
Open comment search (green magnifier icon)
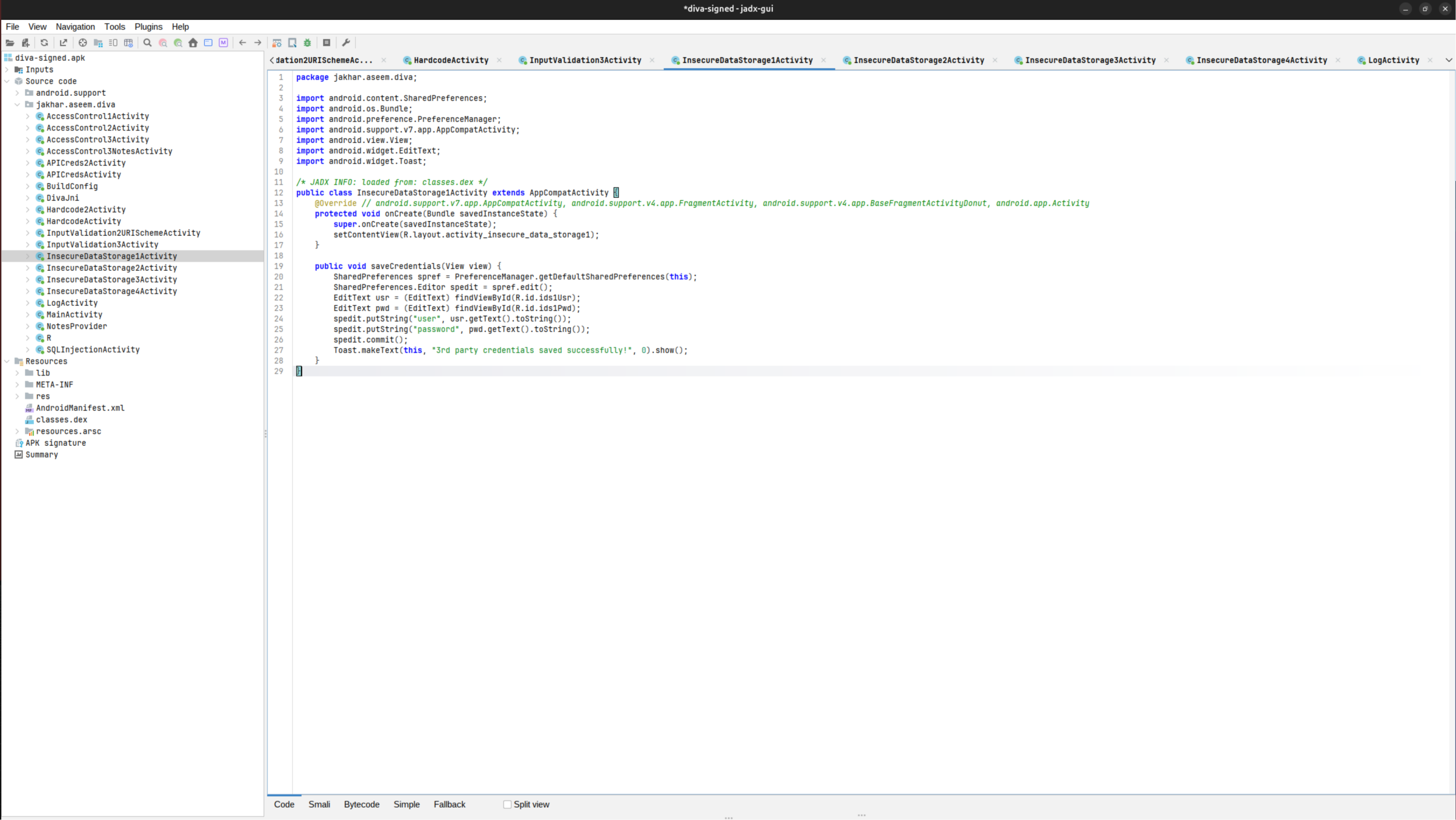(x=178, y=43)
